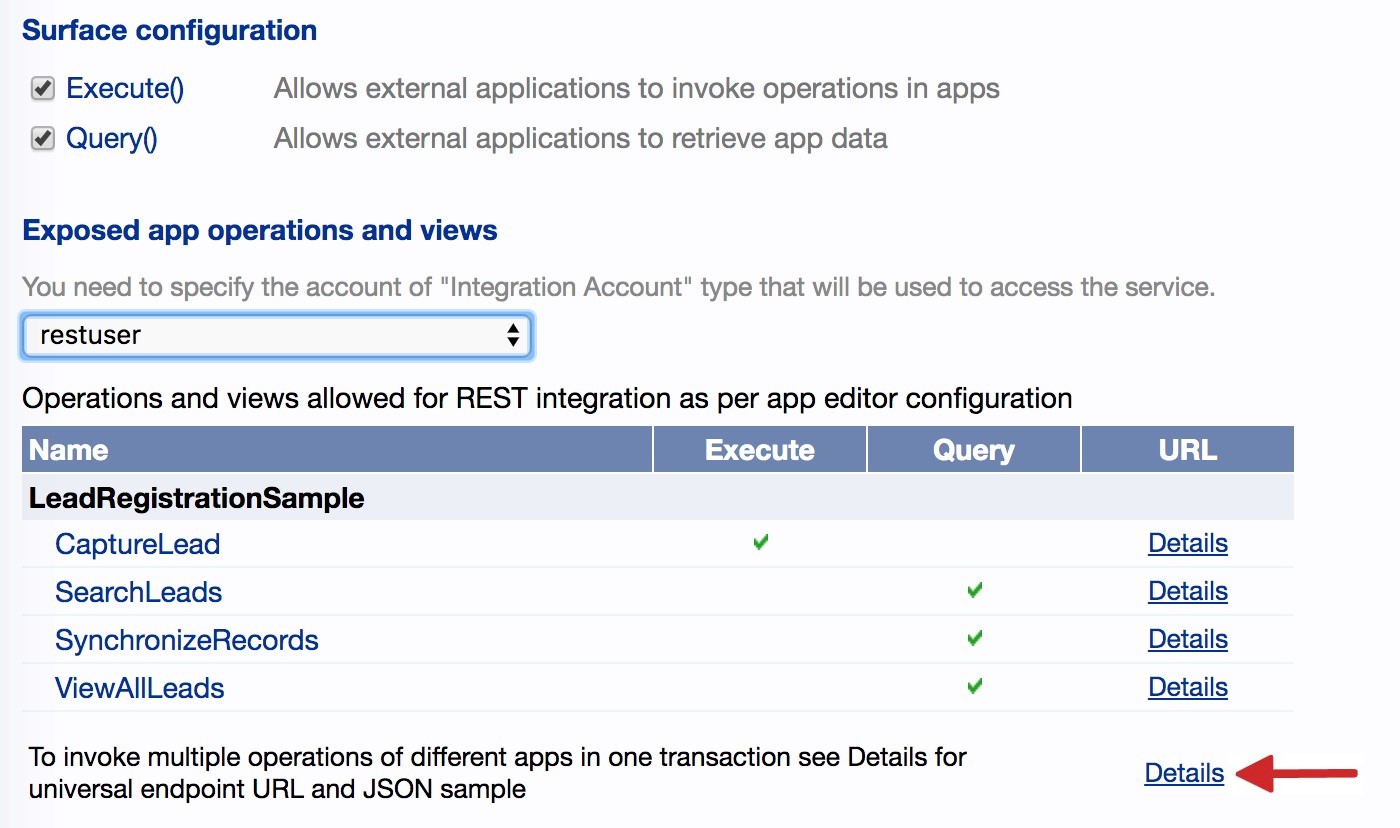Open the ViewAllLeads view
This screenshot has height=828, width=1400.
(x=139, y=688)
